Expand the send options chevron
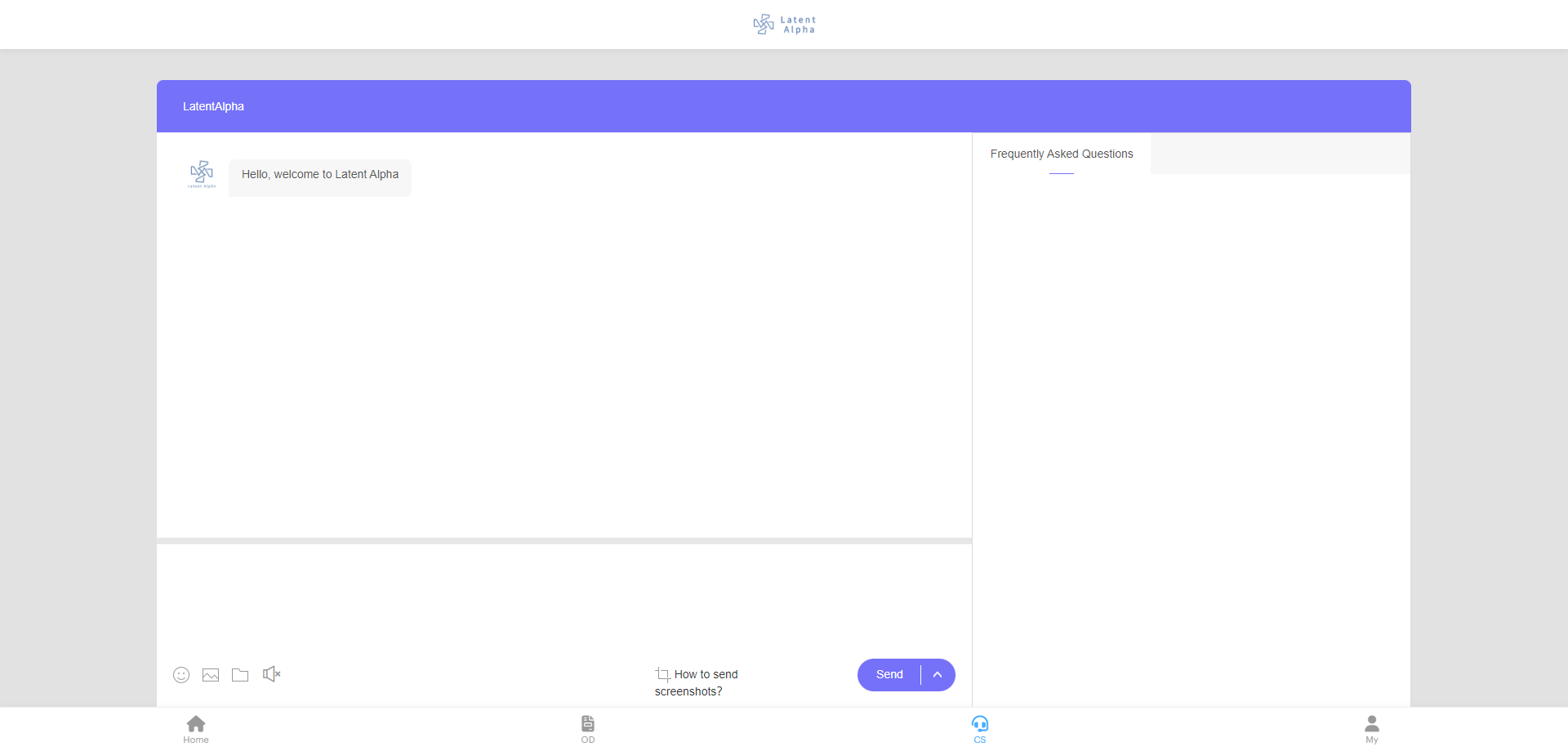The image size is (1568, 751). point(938,675)
